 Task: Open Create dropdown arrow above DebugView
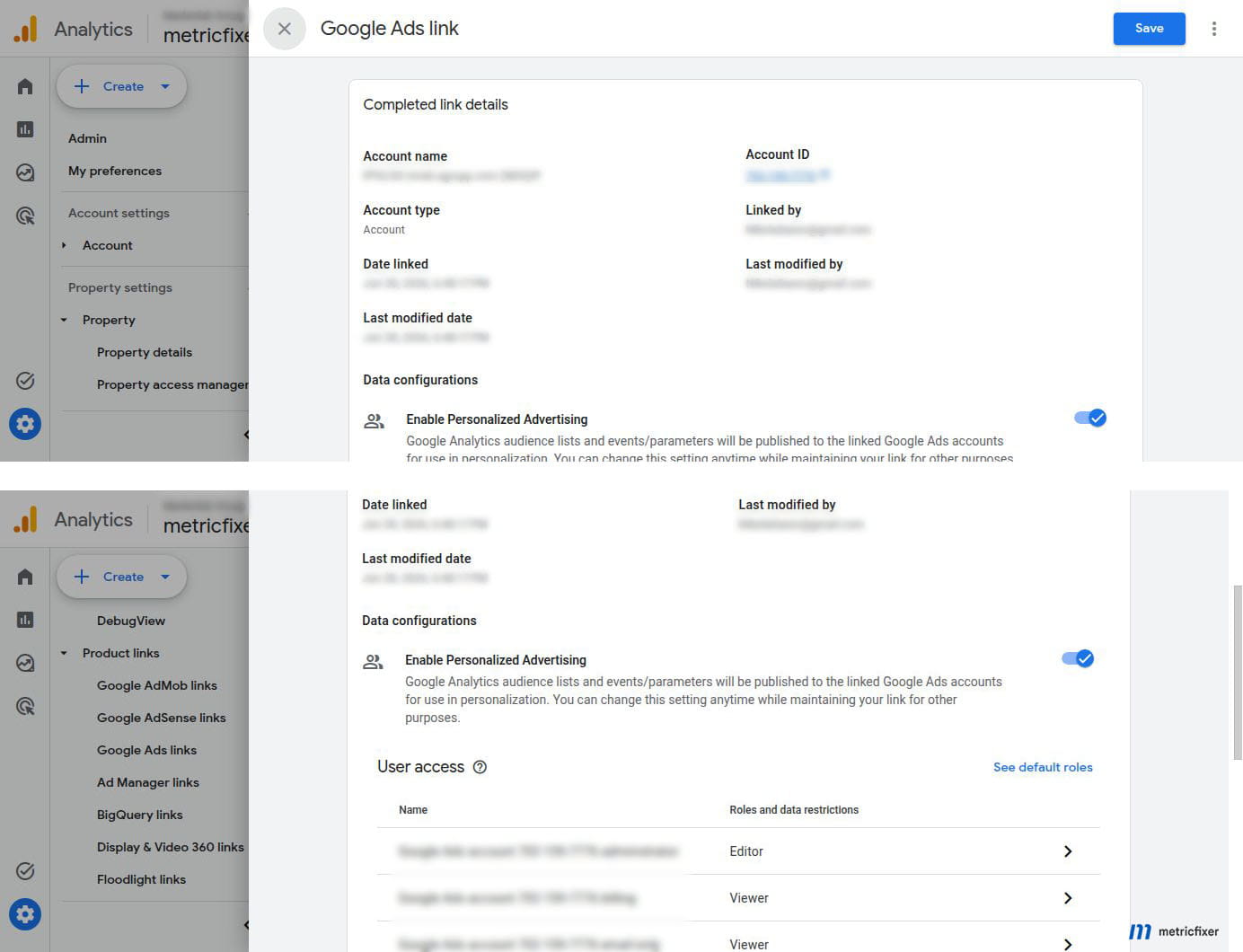(165, 577)
